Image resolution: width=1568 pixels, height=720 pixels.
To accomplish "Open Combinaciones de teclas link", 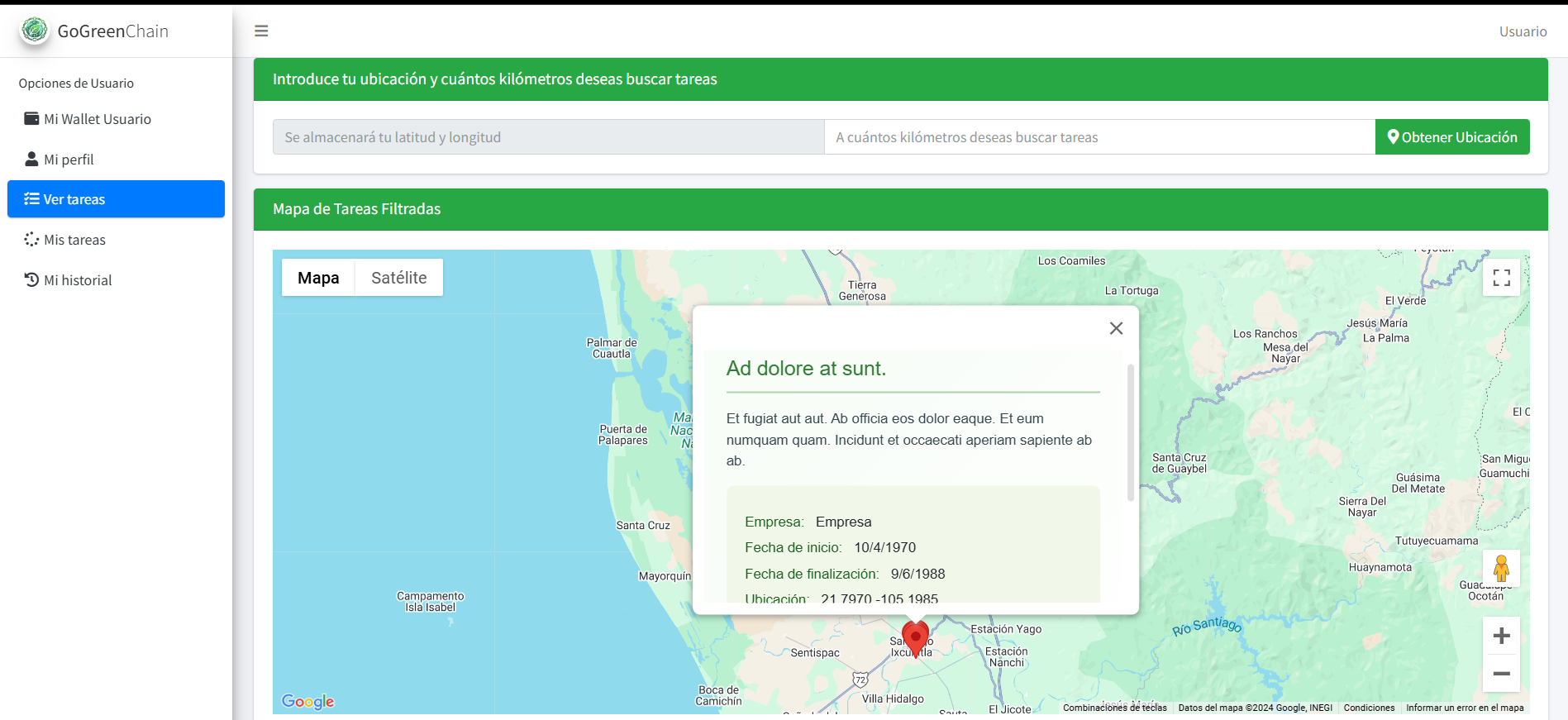I will [1114, 708].
